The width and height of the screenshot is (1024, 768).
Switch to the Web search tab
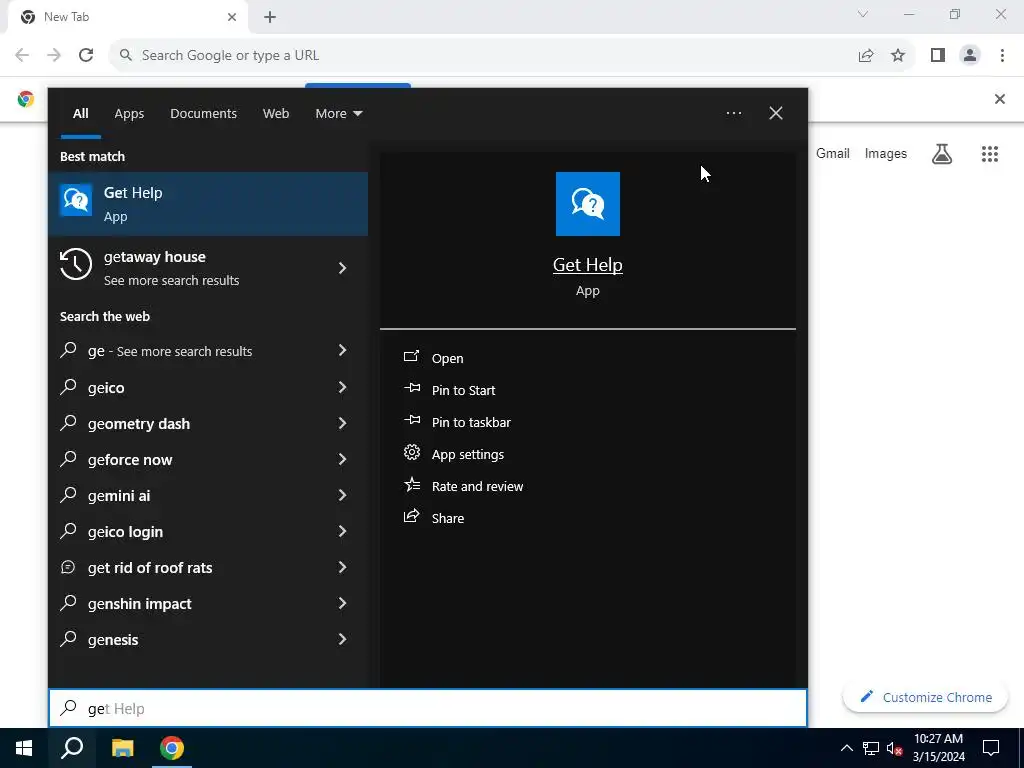276,114
